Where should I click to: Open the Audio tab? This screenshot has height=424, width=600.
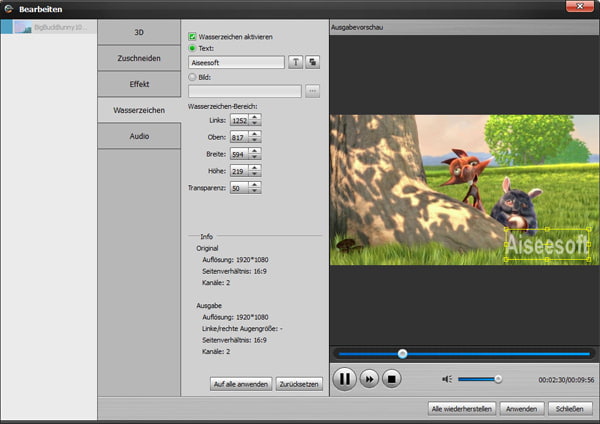point(139,136)
